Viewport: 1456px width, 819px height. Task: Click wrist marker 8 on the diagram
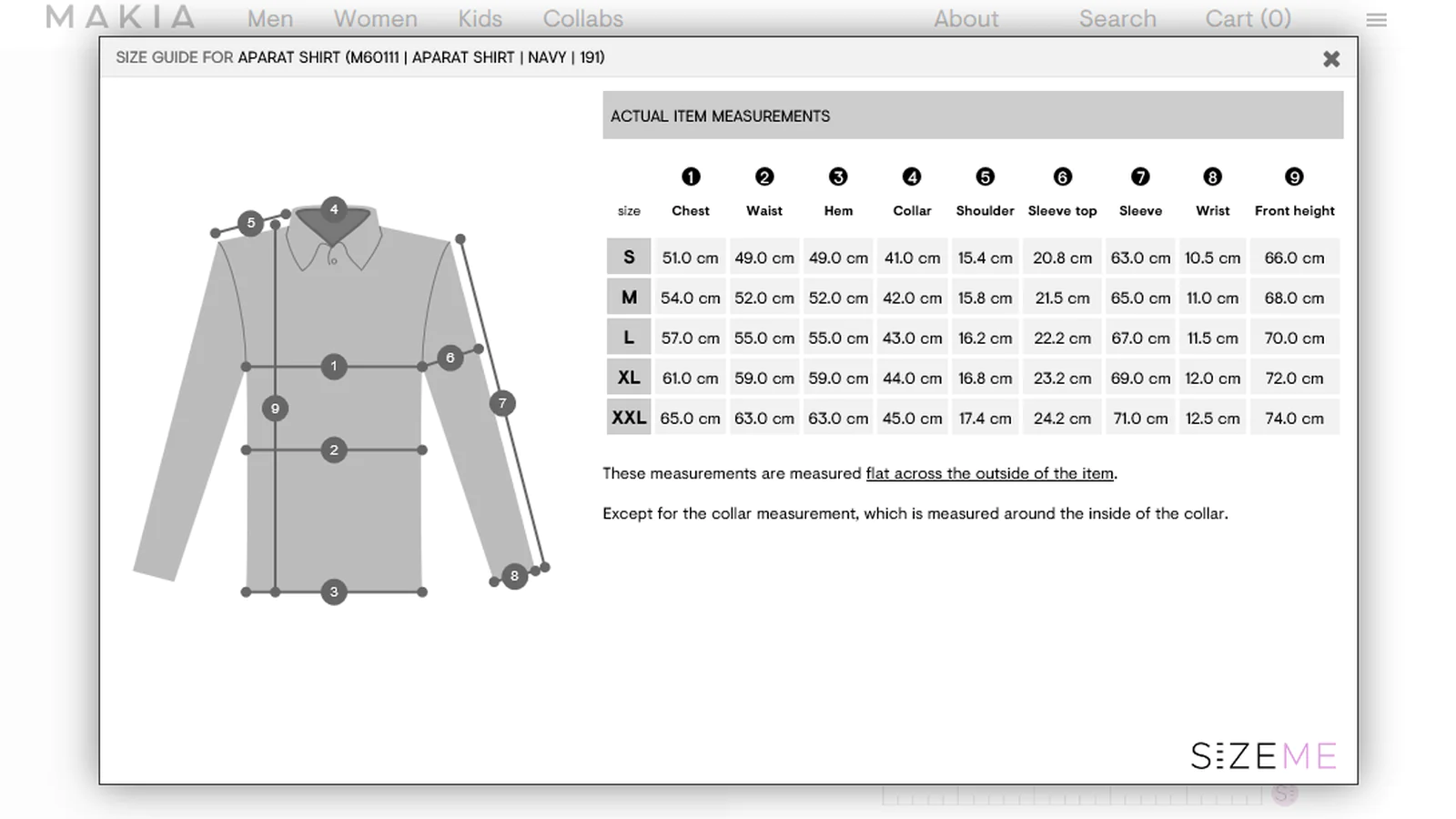[514, 575]
